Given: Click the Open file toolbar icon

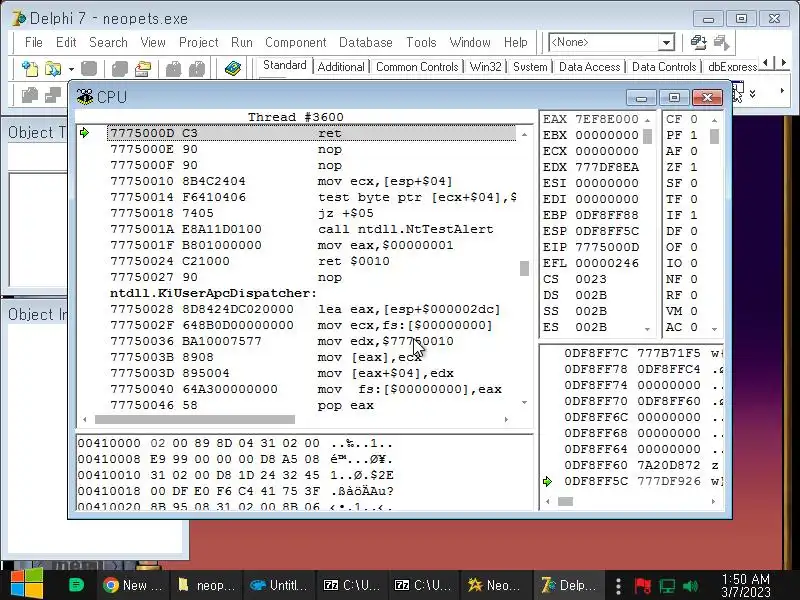Looking at the screenshot, I should pos(53,68).
